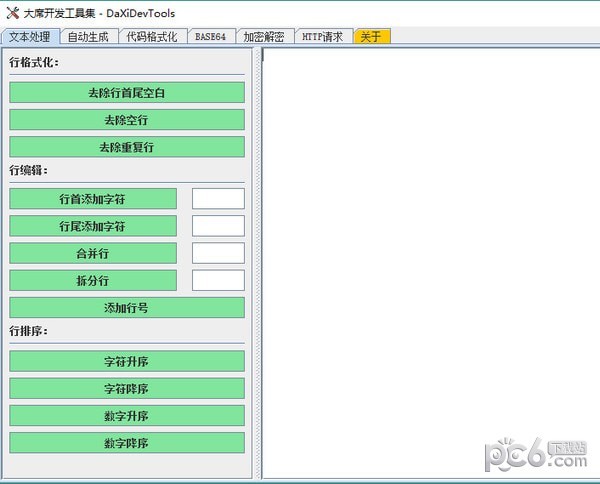The height and width of the screenshot is (484, 600).
Task: Sort lines with 字符升序 button
Action: (127, 361)
